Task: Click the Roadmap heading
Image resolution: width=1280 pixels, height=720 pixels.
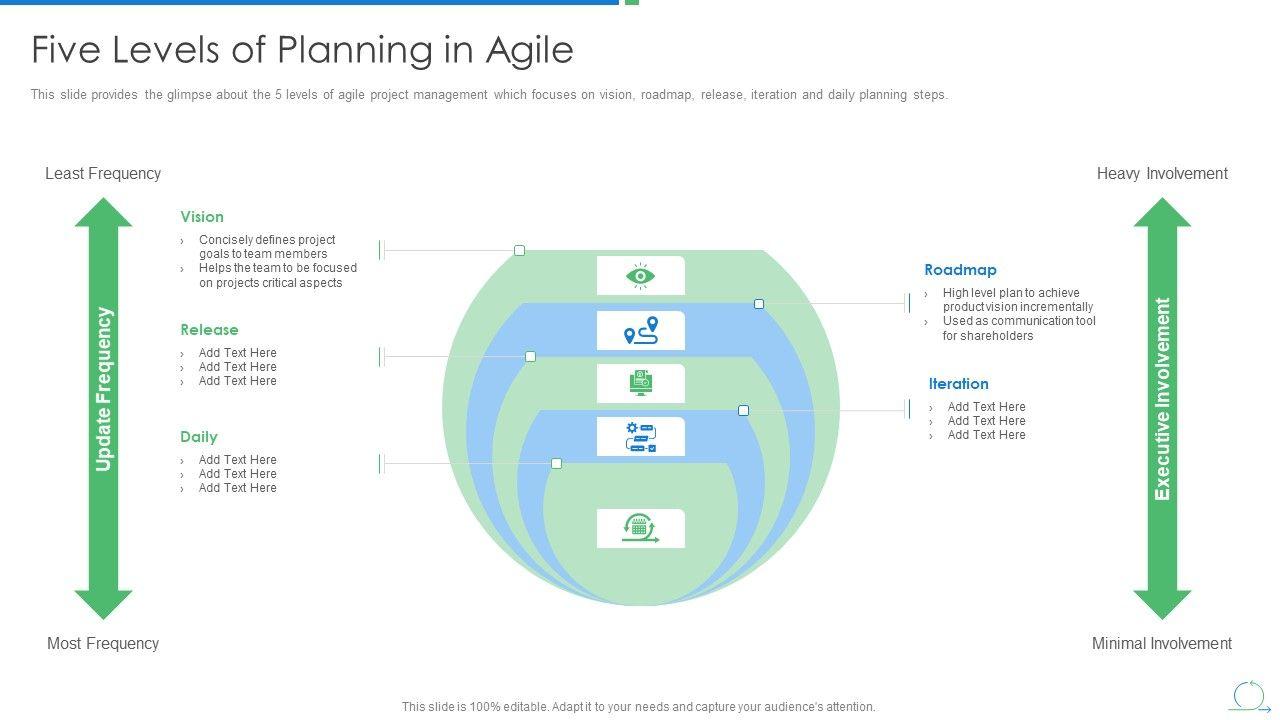Action: (960, 270)
